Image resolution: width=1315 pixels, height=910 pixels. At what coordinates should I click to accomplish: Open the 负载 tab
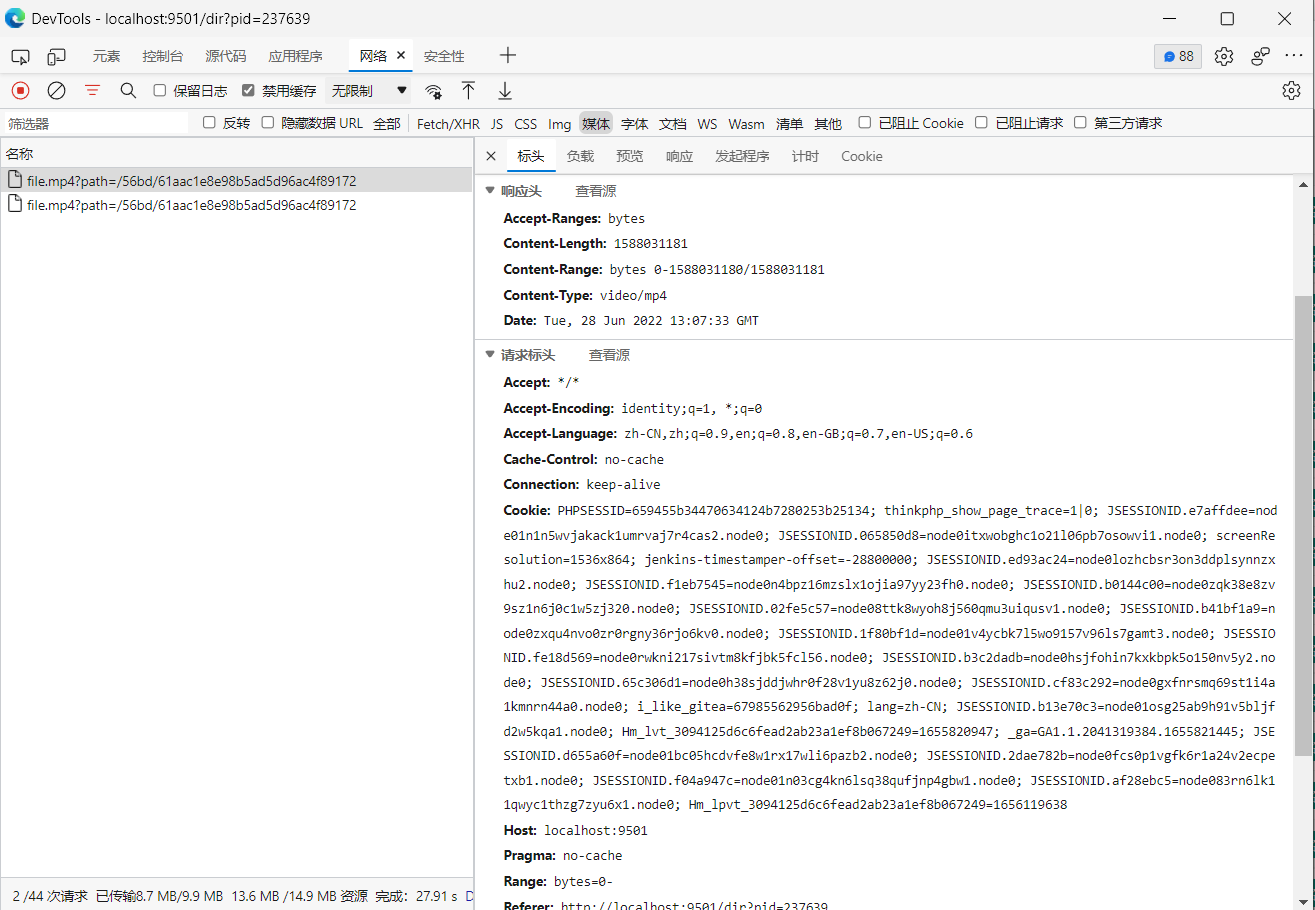pos(580,156)
